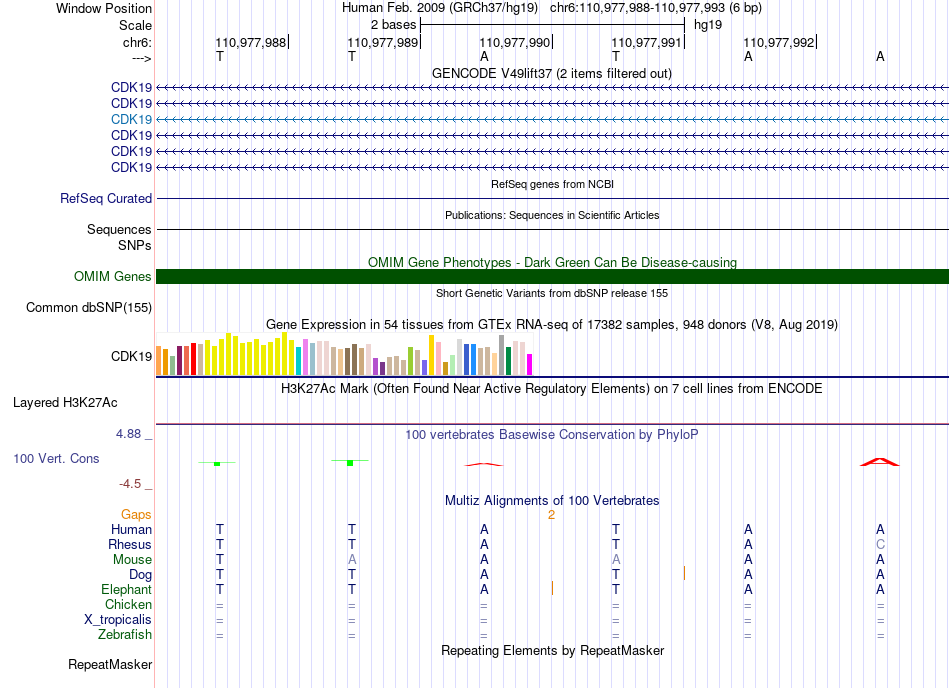The width and height of the screenshot is (950, 688).
Task: Select the Elephant species row label
Action: coord(126,589)
